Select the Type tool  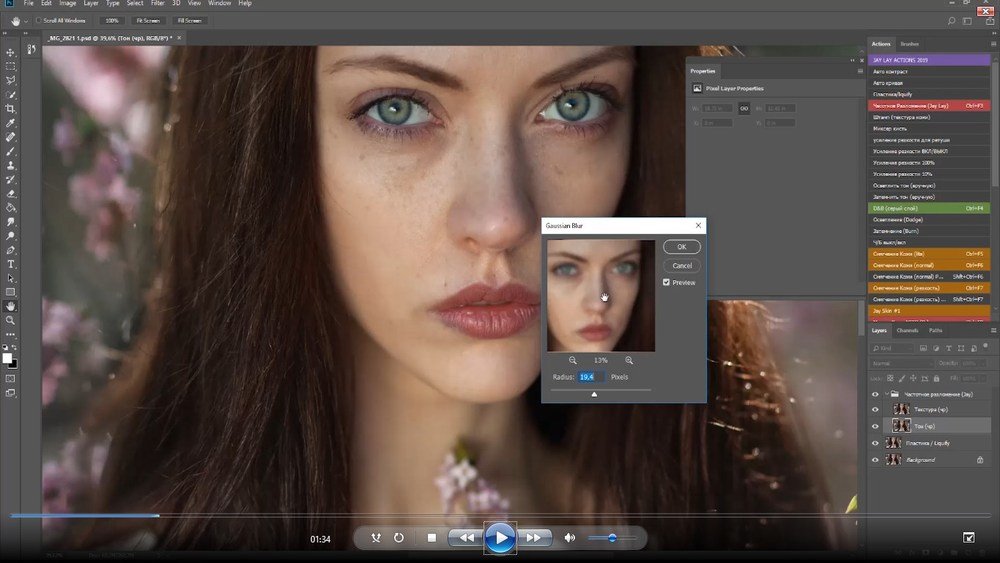pyautogui.click(x=11, y=264)
